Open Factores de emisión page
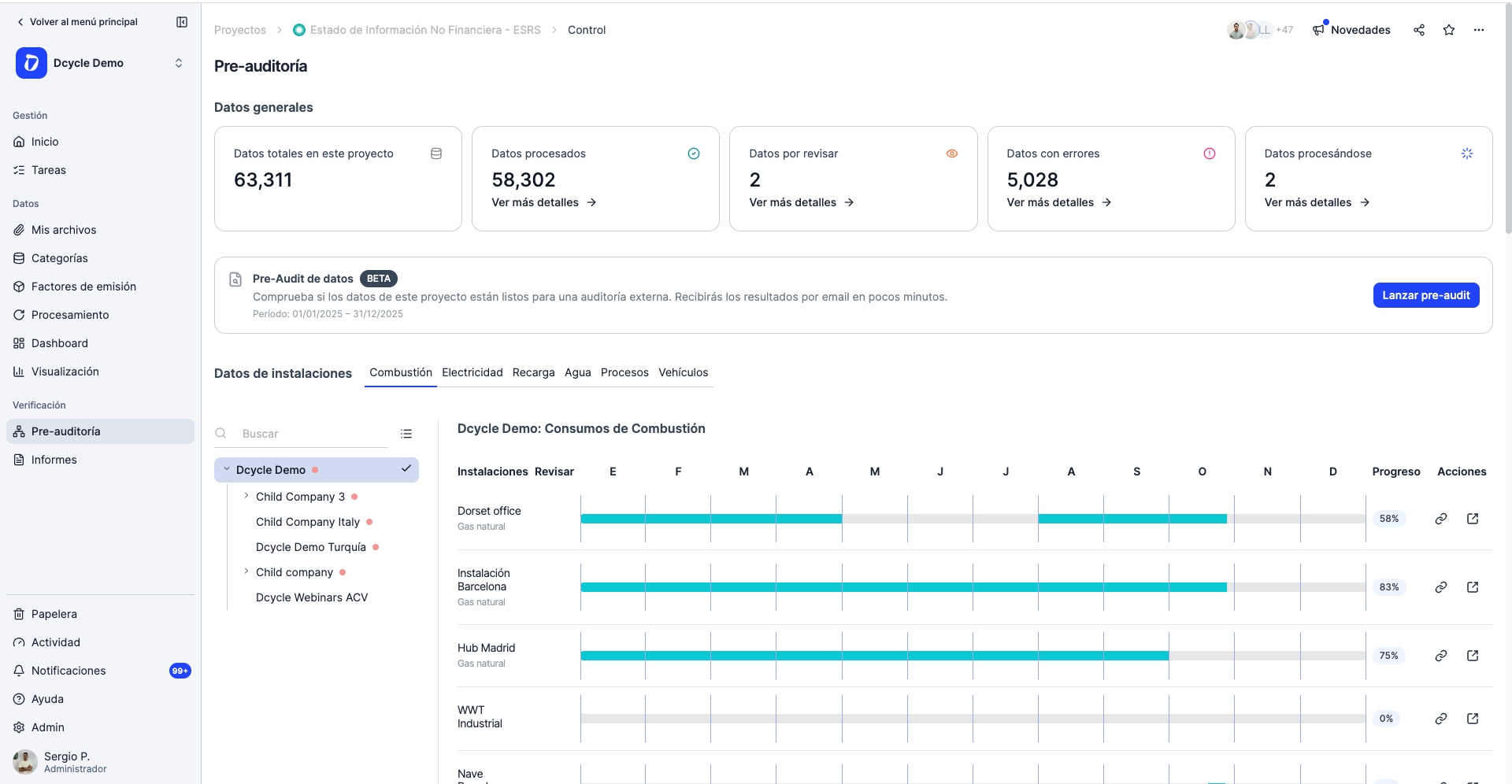1512x784 pixels. coord(100,287)
